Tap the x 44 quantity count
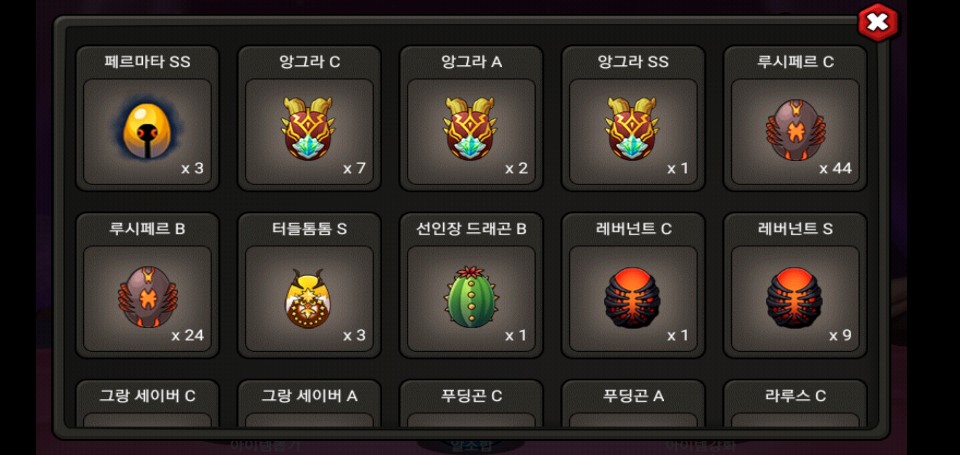Screen dimensions: 960x455 coord(835,168)
